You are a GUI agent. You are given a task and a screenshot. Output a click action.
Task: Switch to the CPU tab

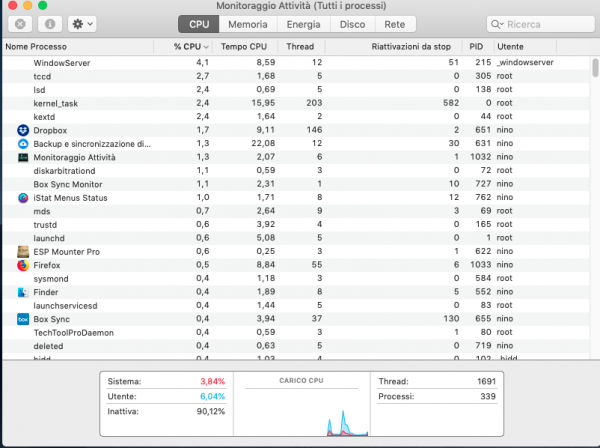coord(199,24)
